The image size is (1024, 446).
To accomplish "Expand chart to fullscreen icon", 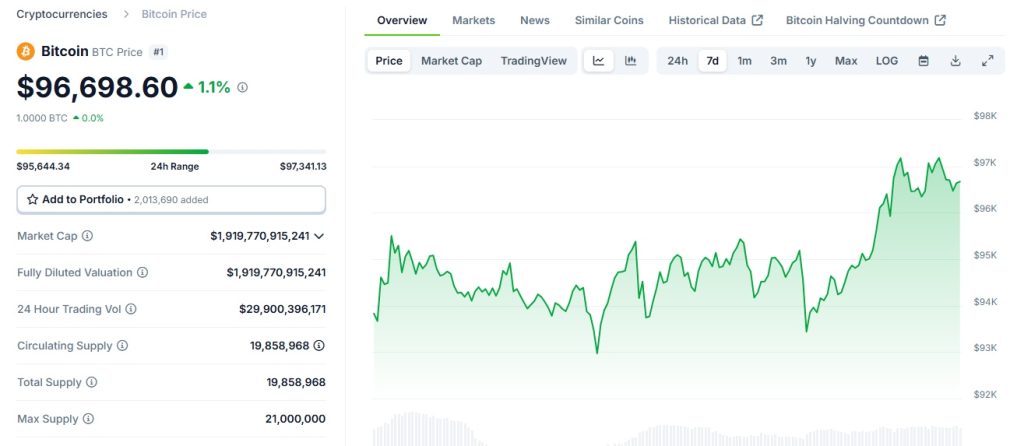I will [x=987, y=61].
